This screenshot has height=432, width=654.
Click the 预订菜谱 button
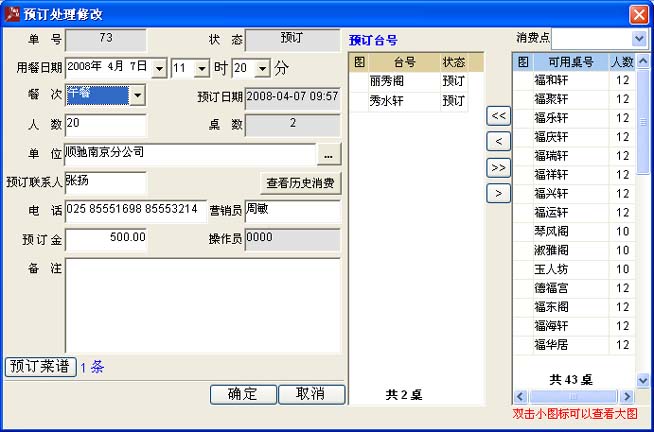click(40, 366)
